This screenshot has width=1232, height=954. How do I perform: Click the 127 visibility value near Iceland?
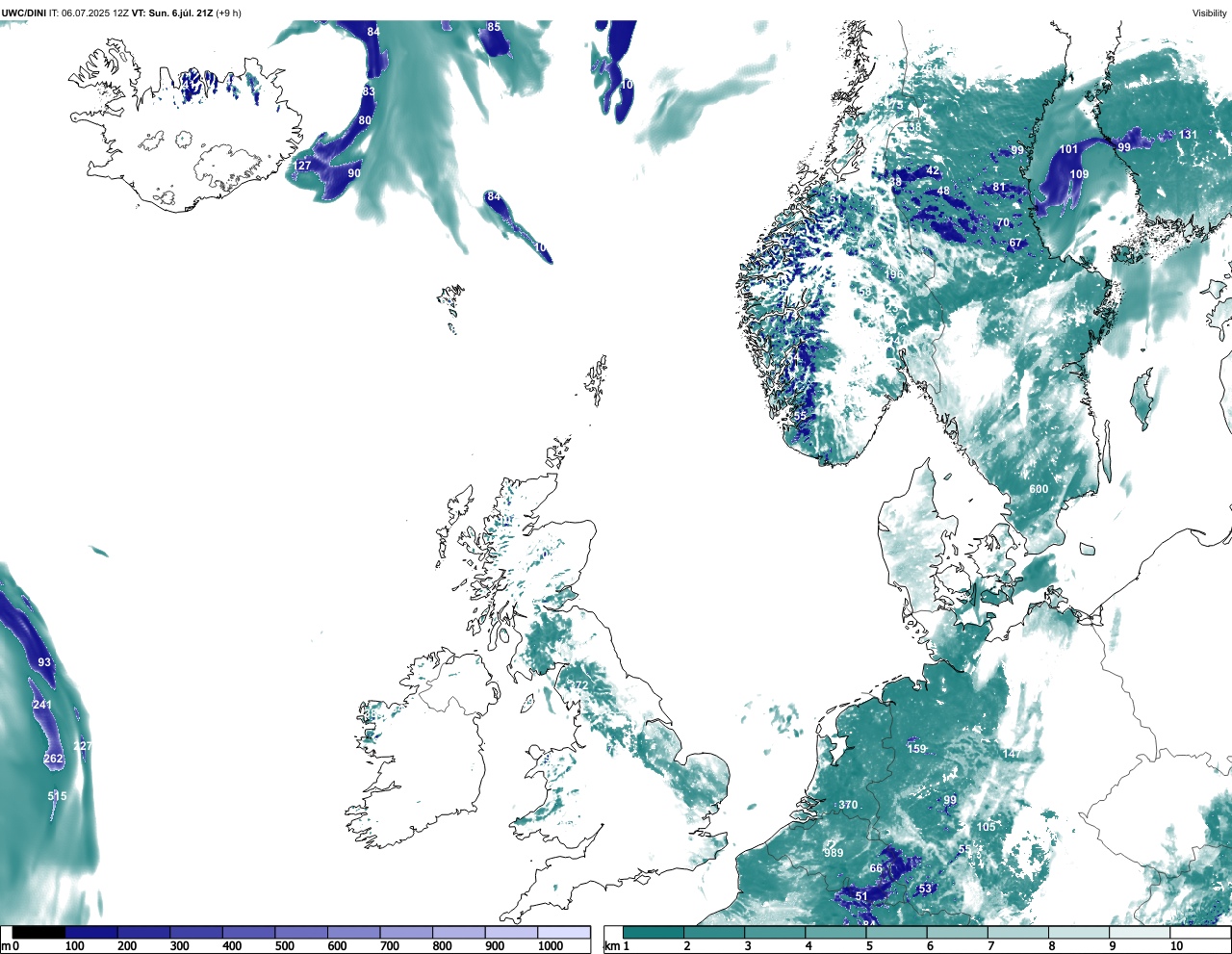tap(302, 166)
